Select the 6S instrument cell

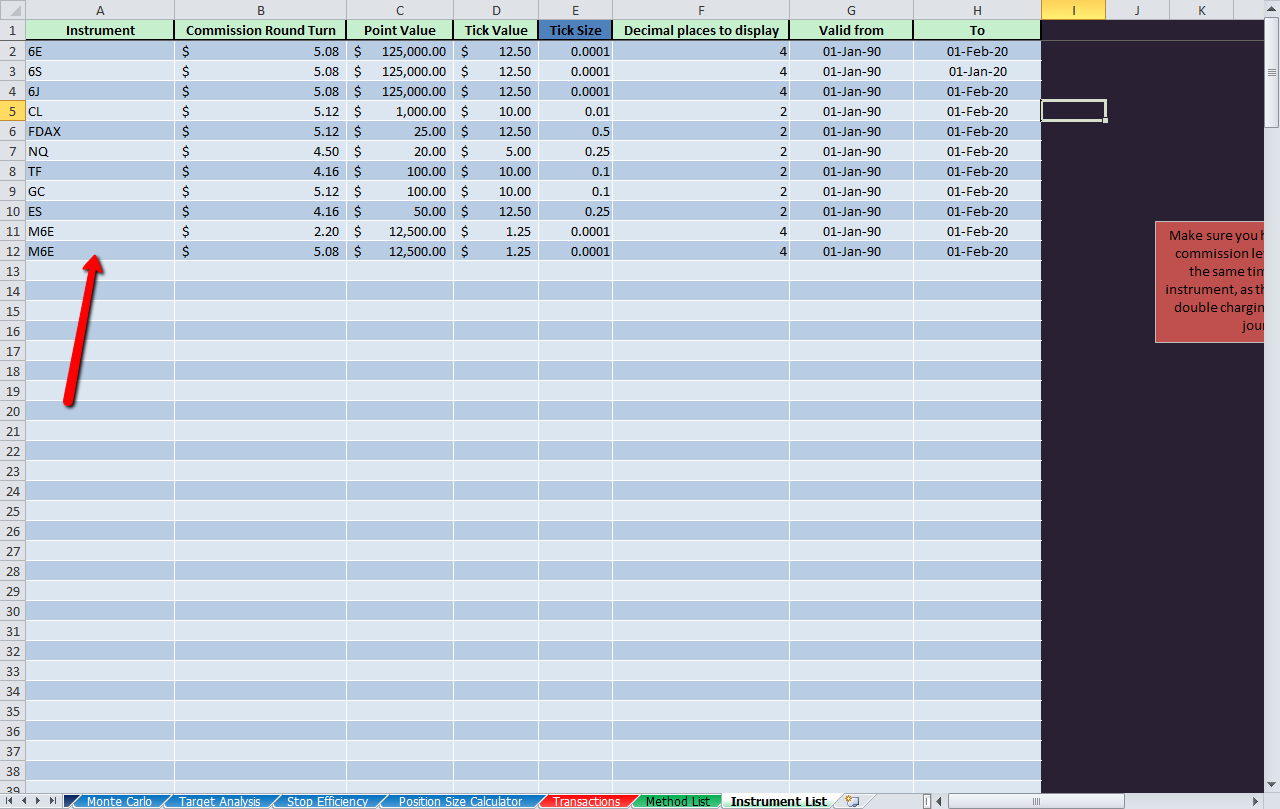[100, 71]
